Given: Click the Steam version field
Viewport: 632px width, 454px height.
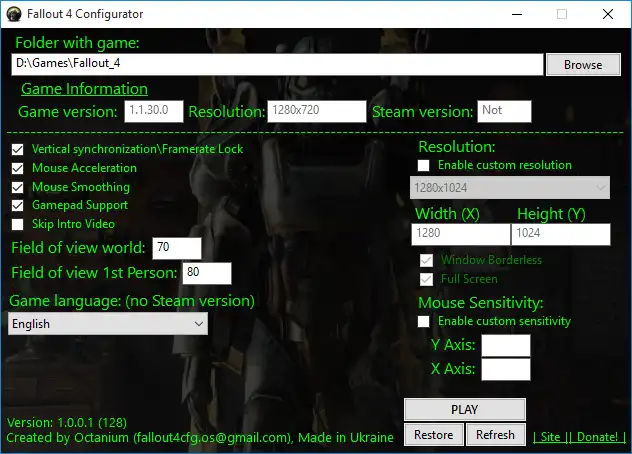Looking at the screenshot, I should tap(504, 111).
